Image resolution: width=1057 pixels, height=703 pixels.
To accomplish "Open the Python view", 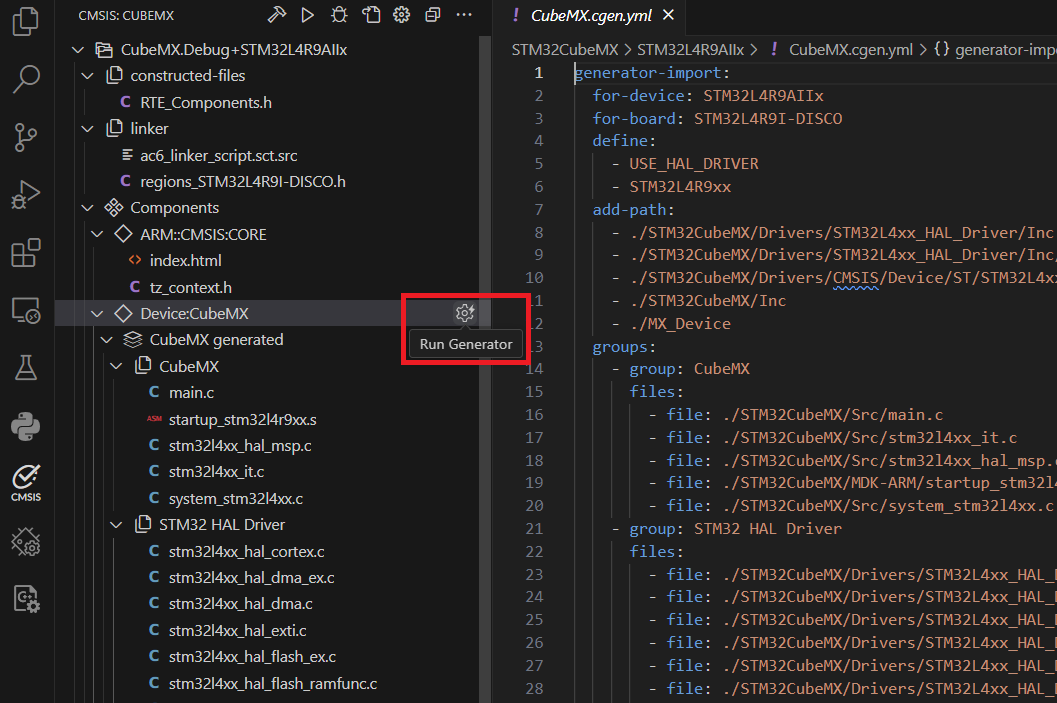I will click(26, 426).
